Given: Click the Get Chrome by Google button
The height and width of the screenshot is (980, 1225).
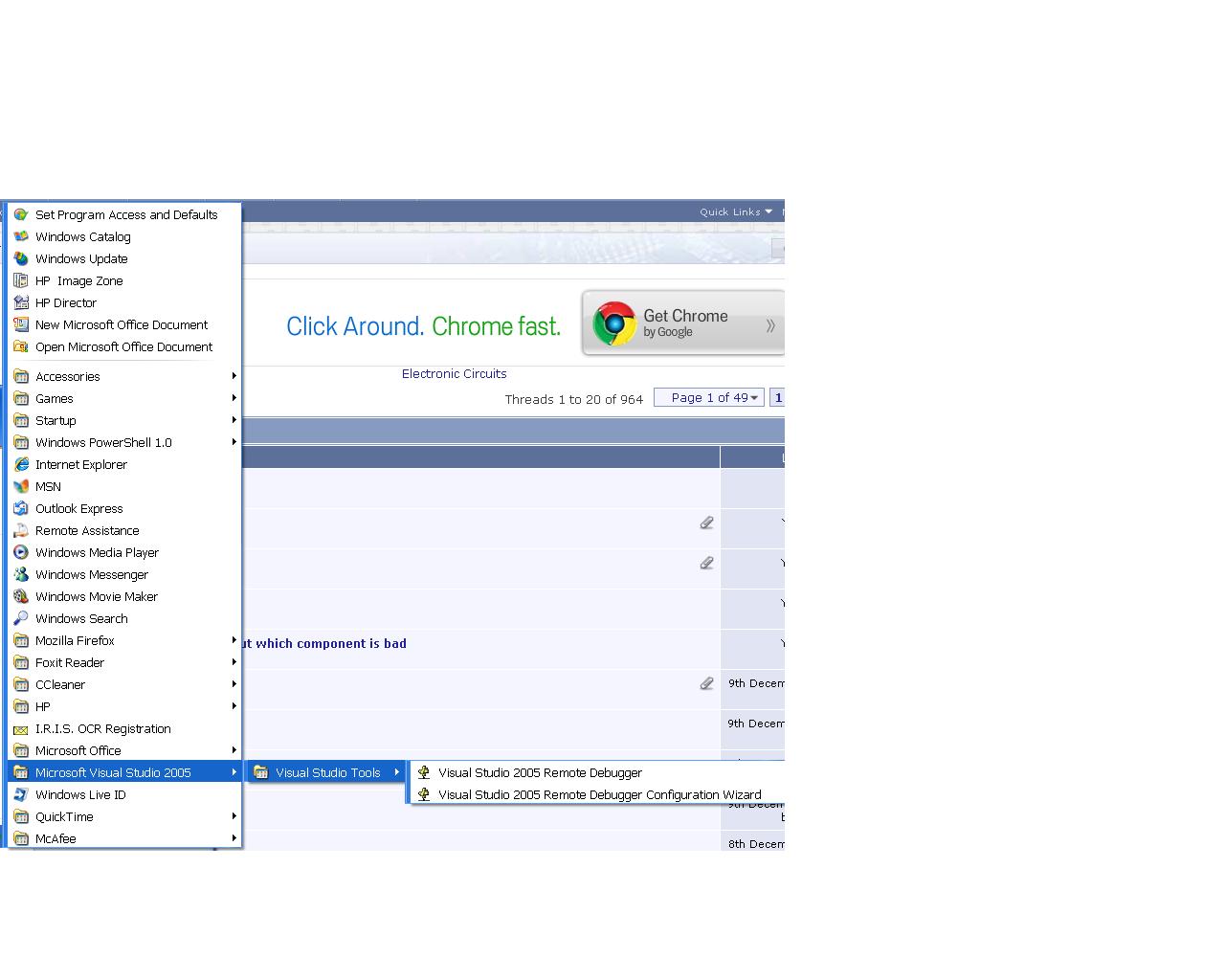Looking at the screenshot, I should 683,323.
